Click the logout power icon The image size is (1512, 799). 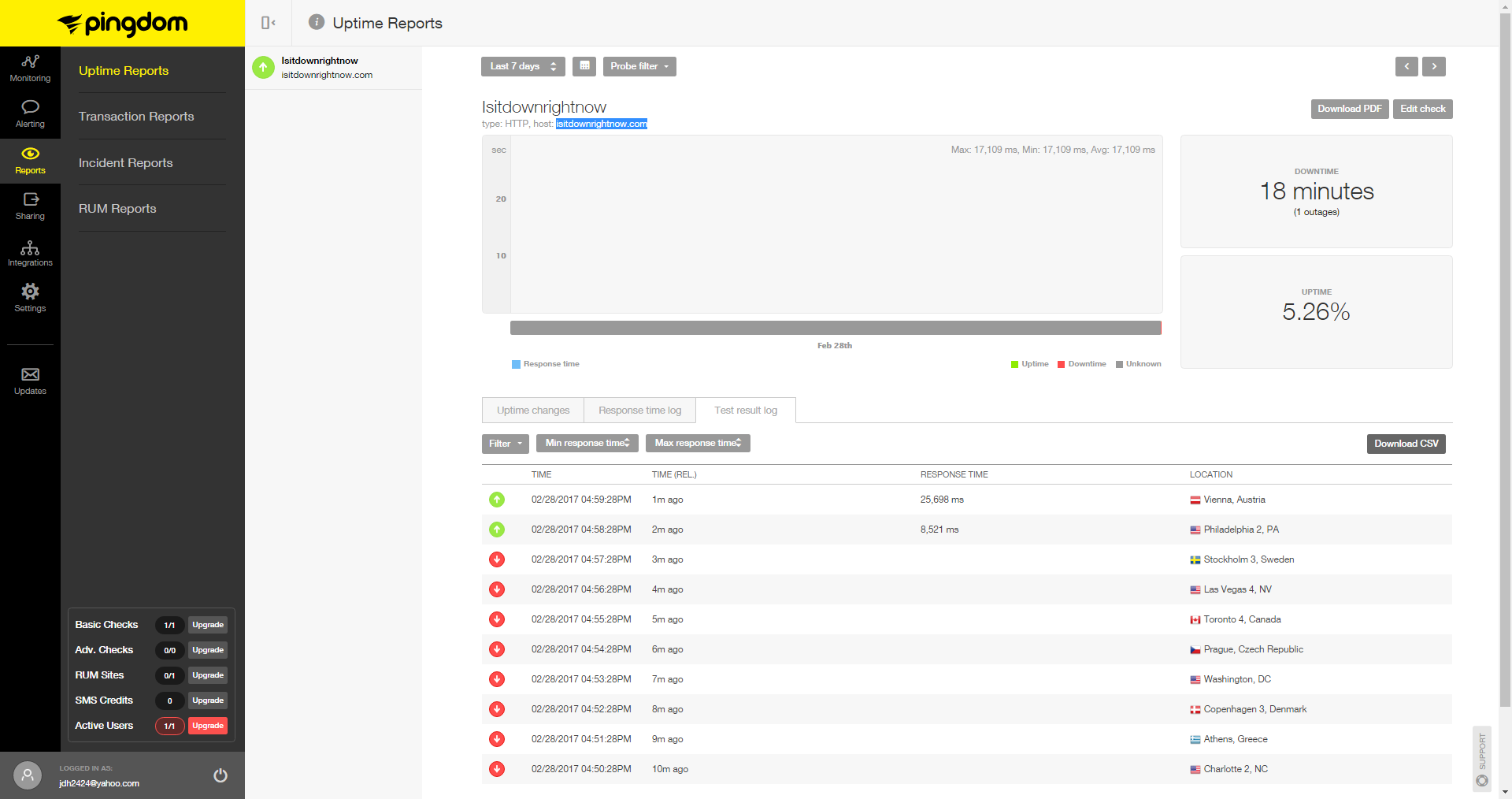(220, 775)
